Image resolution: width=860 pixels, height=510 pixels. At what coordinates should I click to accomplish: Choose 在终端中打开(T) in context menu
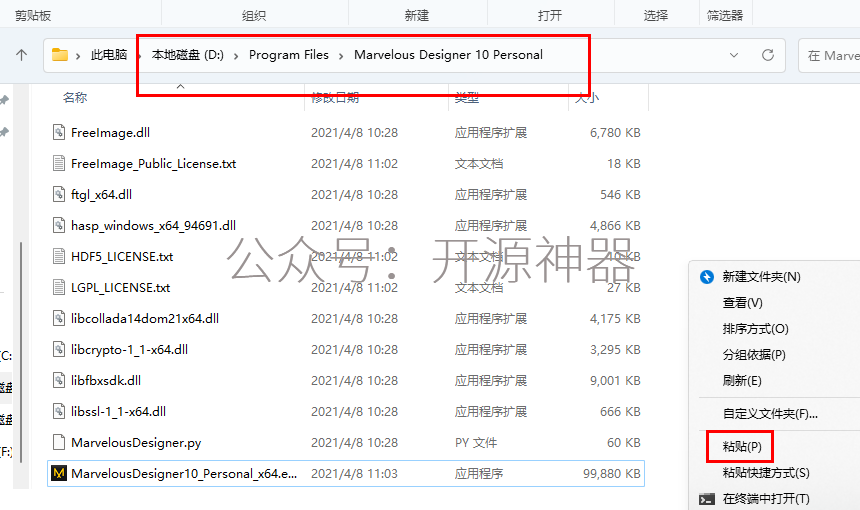(766, 498)
